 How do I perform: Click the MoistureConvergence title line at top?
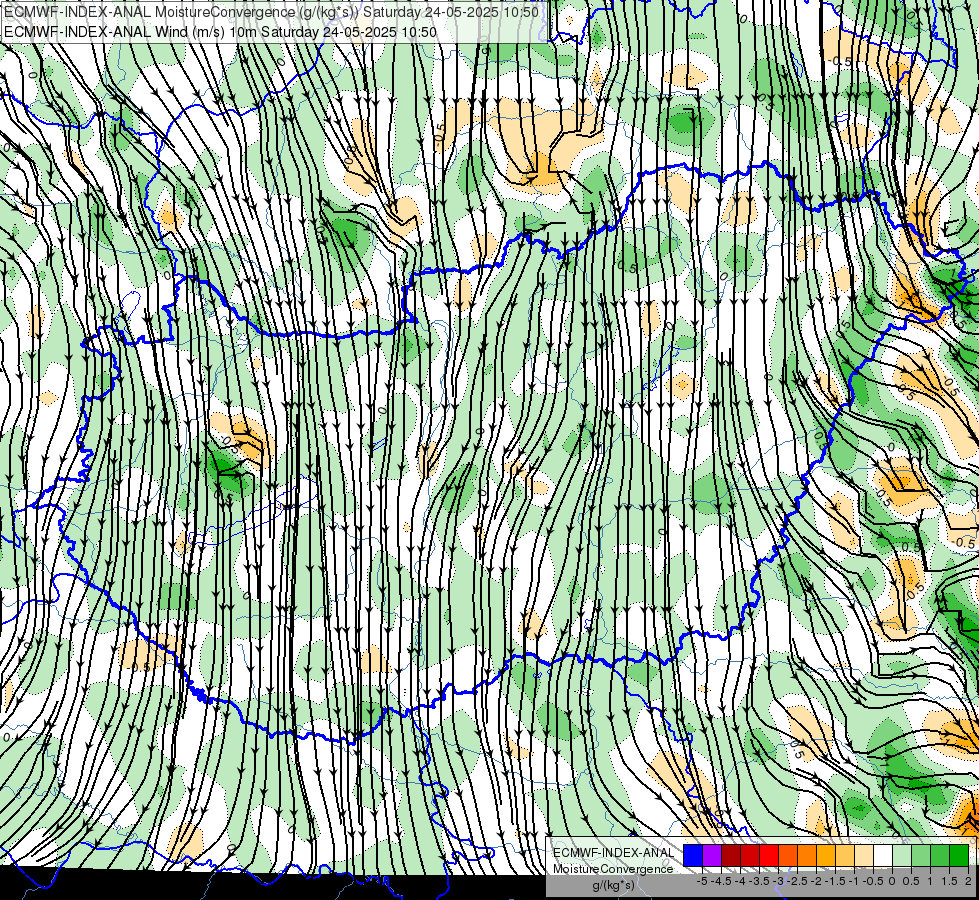click(272, 11)
